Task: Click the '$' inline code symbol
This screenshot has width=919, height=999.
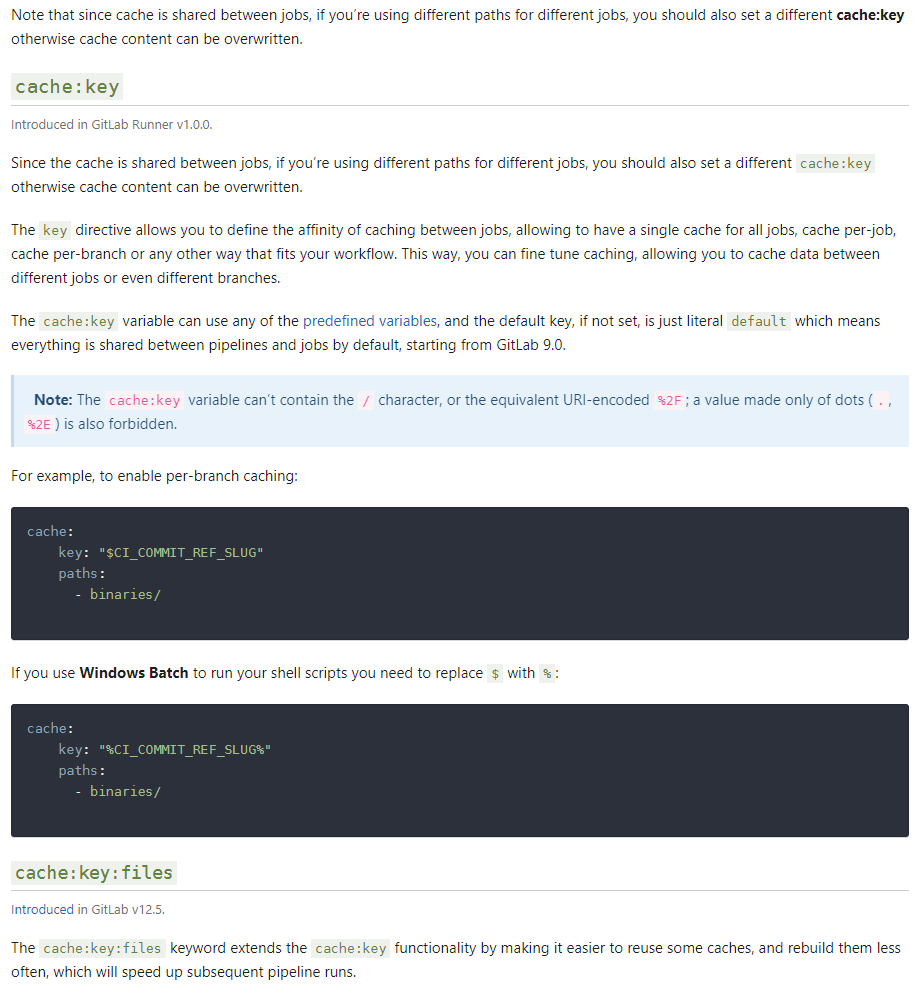Action: point(495,673)
